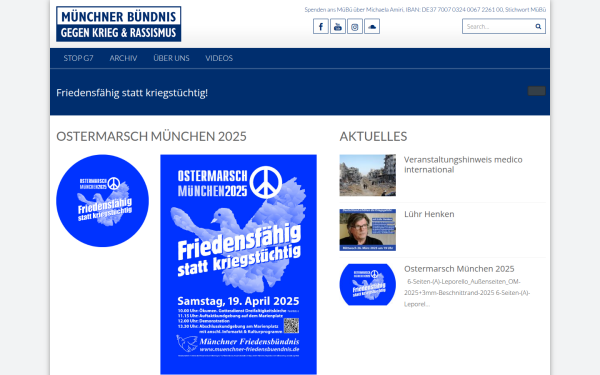Click the search magnifier icon
Screen dimensions: 600x375
pos(538,26)
